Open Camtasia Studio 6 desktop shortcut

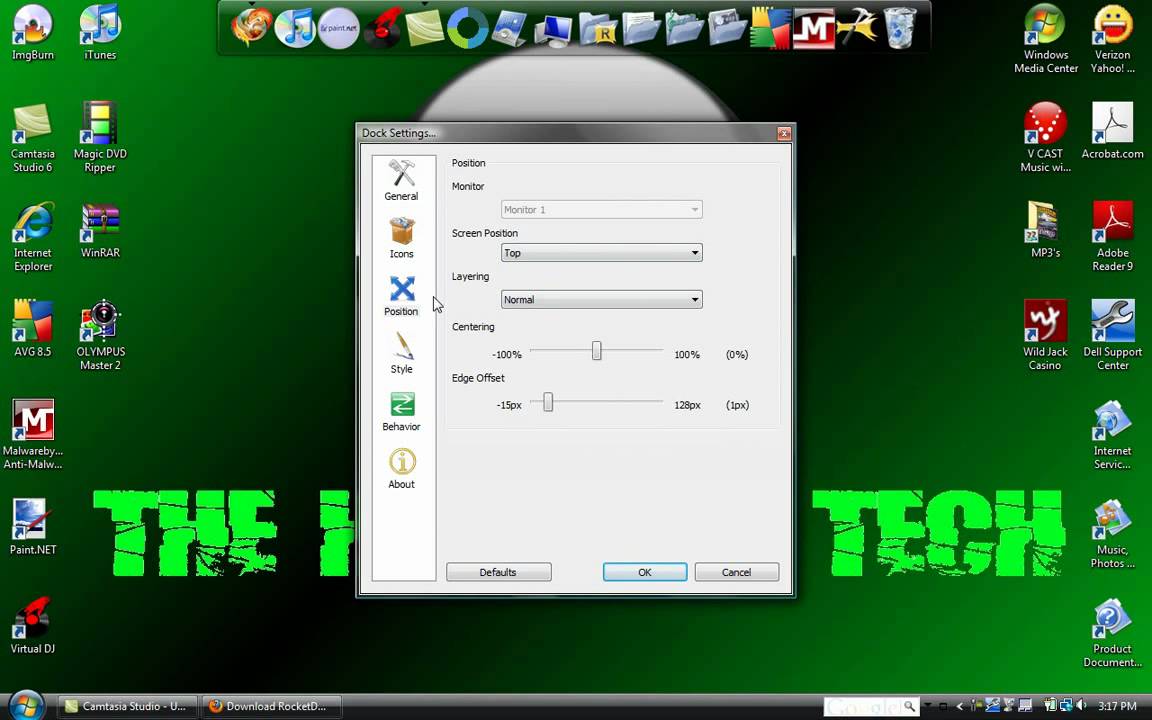[32, 137]
